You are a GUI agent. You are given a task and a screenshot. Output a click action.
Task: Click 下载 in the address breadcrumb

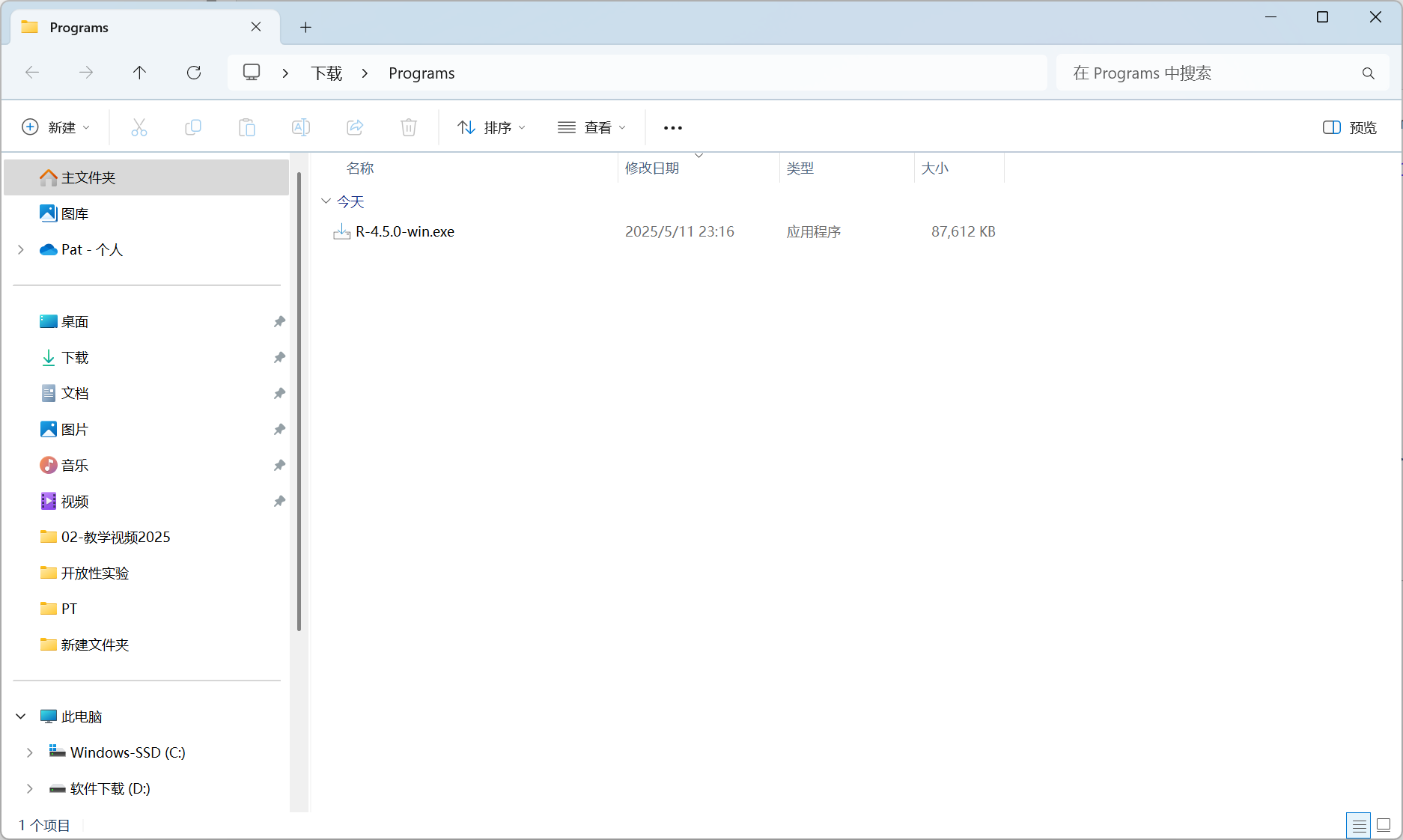click(x=327, y=73)
